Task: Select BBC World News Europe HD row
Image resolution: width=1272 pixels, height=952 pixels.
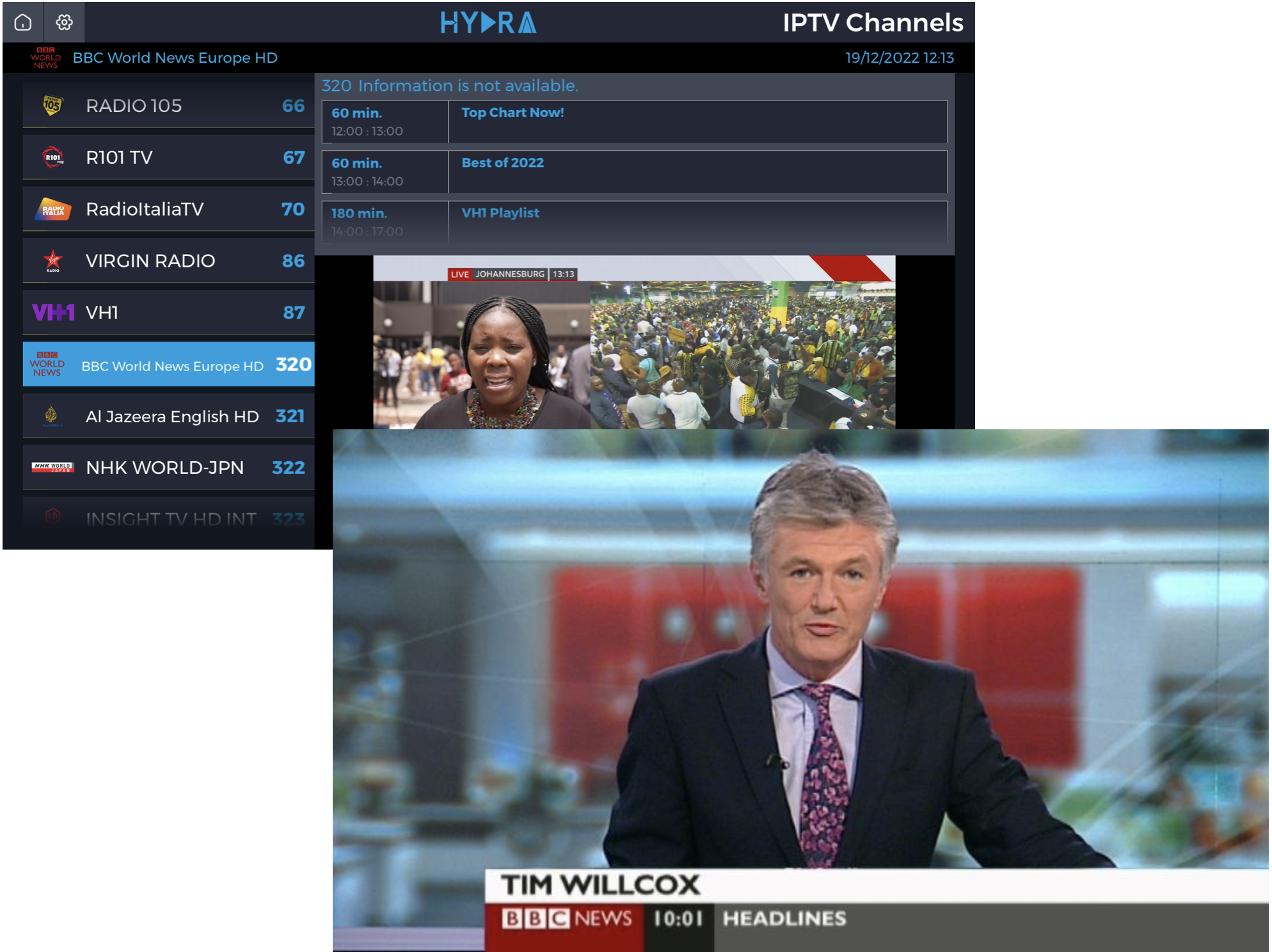Action: pyautogui.click(x=169, y=364)
